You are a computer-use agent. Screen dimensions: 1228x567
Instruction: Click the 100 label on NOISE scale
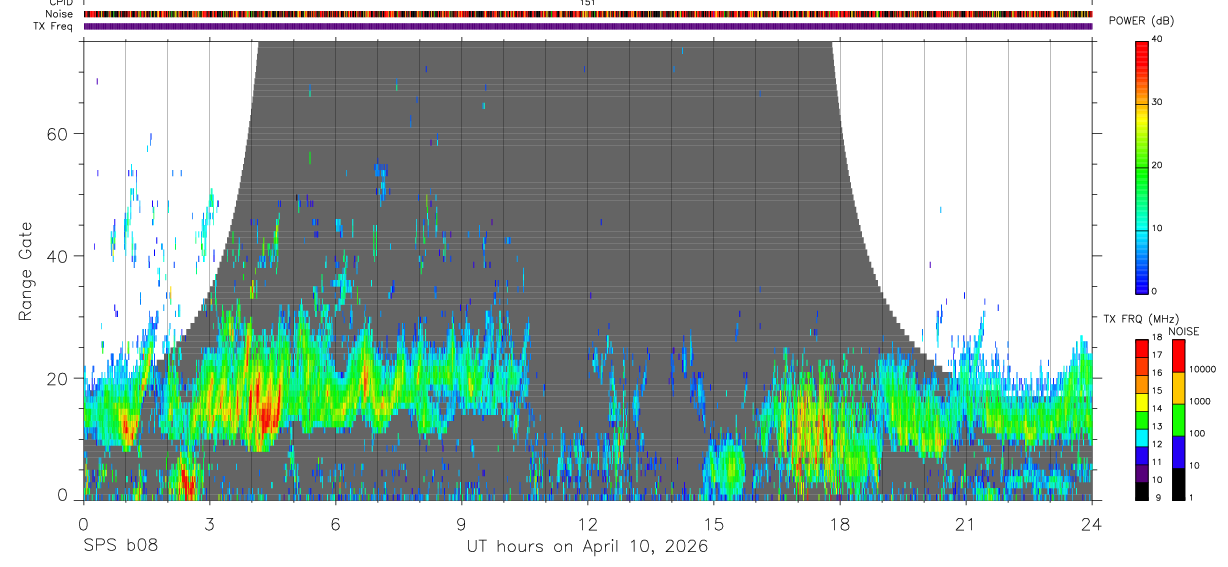pos(1197,434)
